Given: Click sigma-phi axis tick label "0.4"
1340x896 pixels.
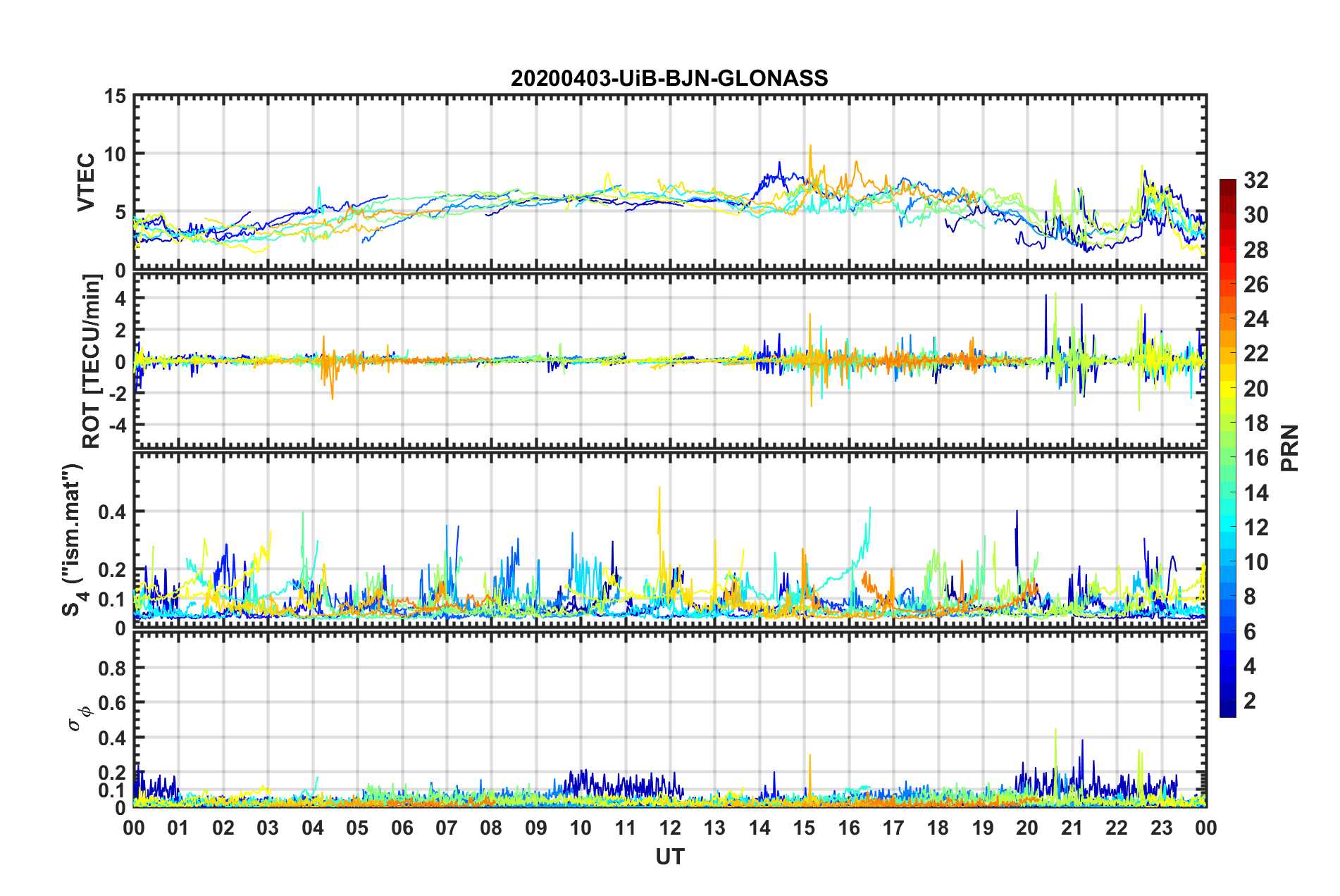Looking at the screenshot, I should coord(113,738).
